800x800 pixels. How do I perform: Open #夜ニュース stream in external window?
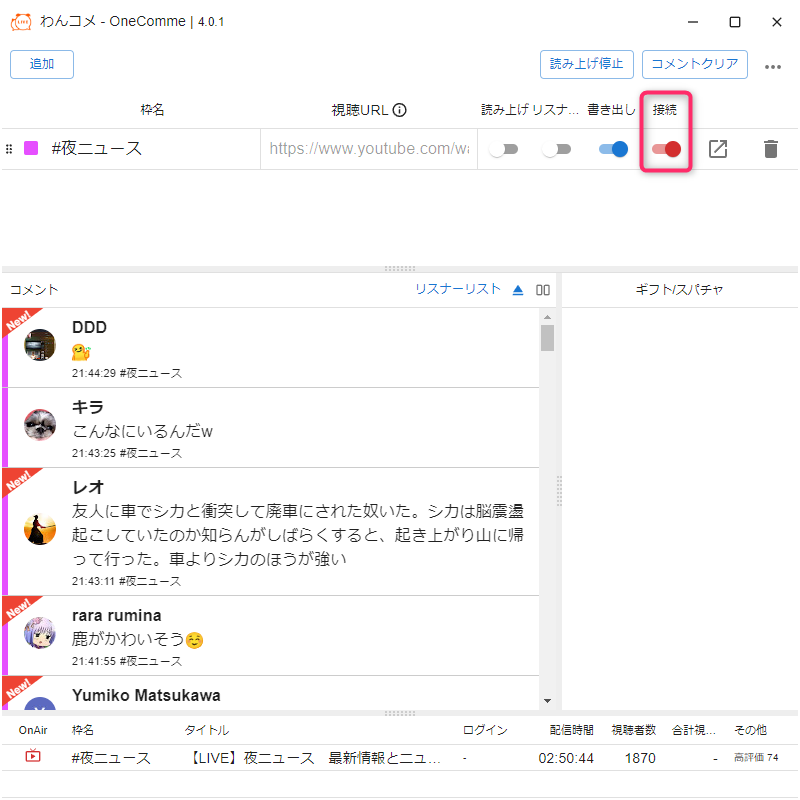coord(718,149)
